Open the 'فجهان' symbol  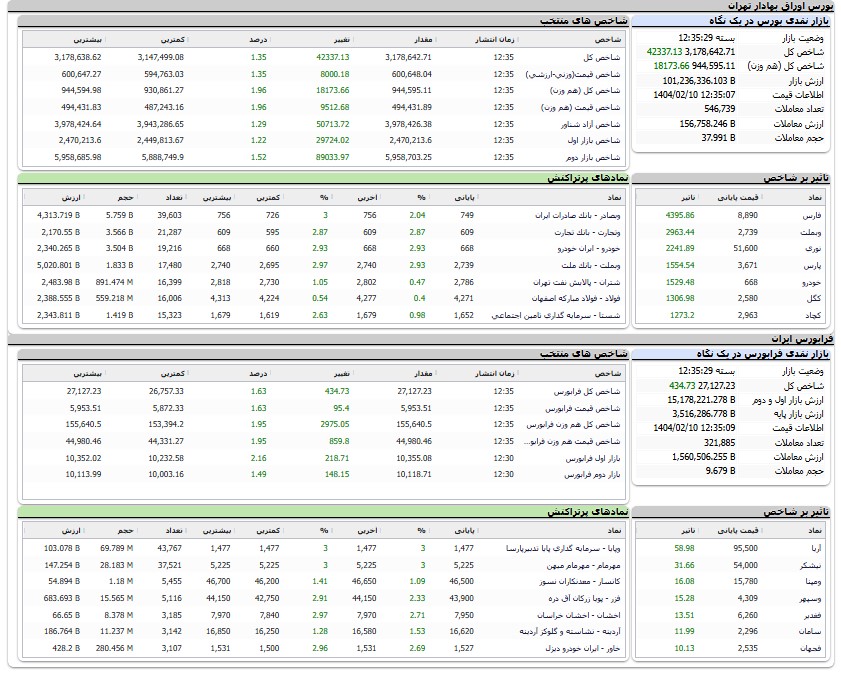point(810,649)
